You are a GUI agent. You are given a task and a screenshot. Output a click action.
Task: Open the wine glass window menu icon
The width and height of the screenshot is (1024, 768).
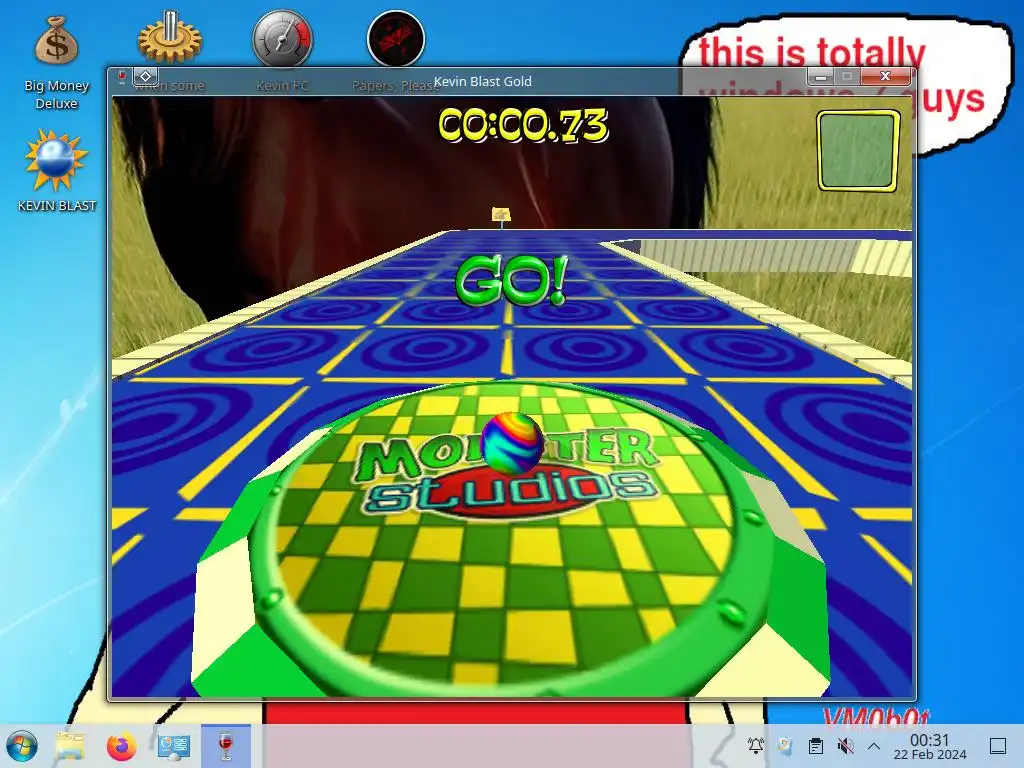pyautogui.click(x=121, y=77)
